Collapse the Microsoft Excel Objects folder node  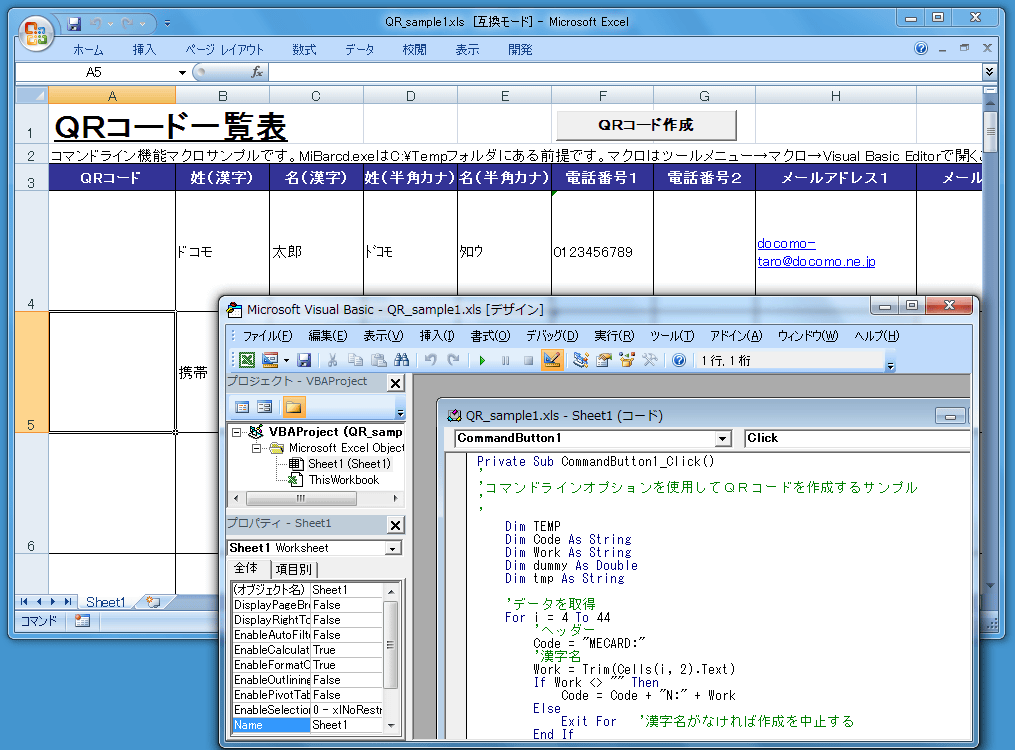tap(256, 448)
